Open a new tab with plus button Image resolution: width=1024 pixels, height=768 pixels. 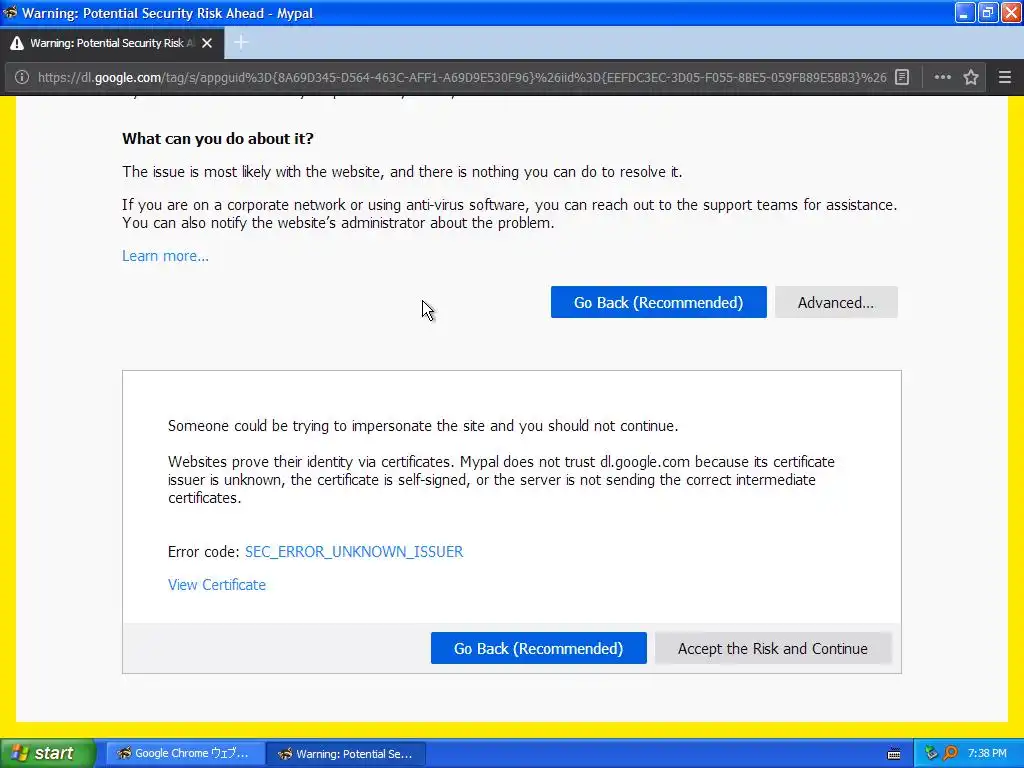pyautogui.click(x=241, y=42)
